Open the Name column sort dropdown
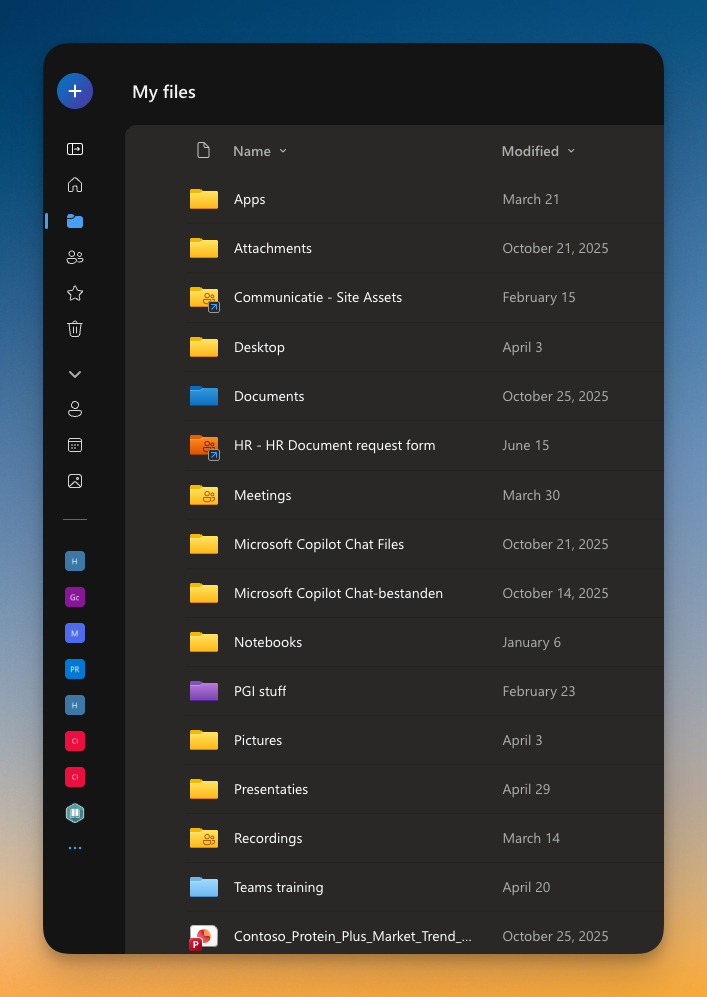Screen dimensions: 707x997 coord(260,151)
